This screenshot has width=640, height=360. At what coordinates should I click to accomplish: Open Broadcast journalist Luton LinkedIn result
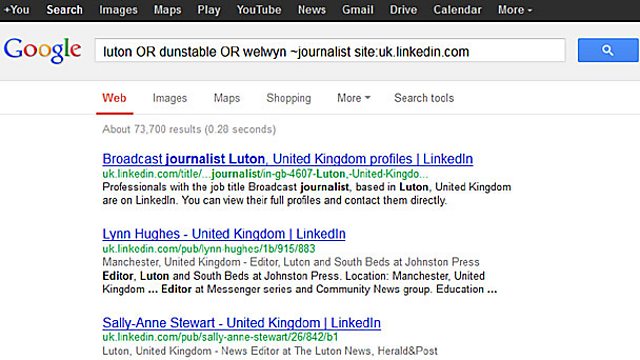pyautogui.click(x=287, y=159)
